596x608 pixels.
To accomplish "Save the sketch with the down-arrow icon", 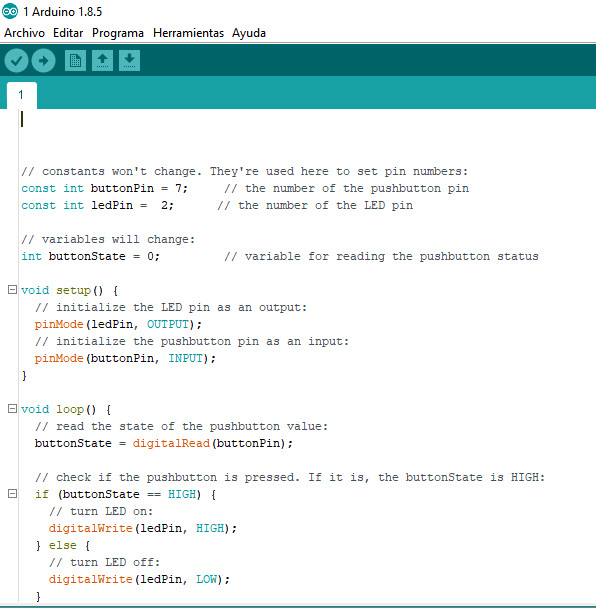I will click(x=130, y=60).
